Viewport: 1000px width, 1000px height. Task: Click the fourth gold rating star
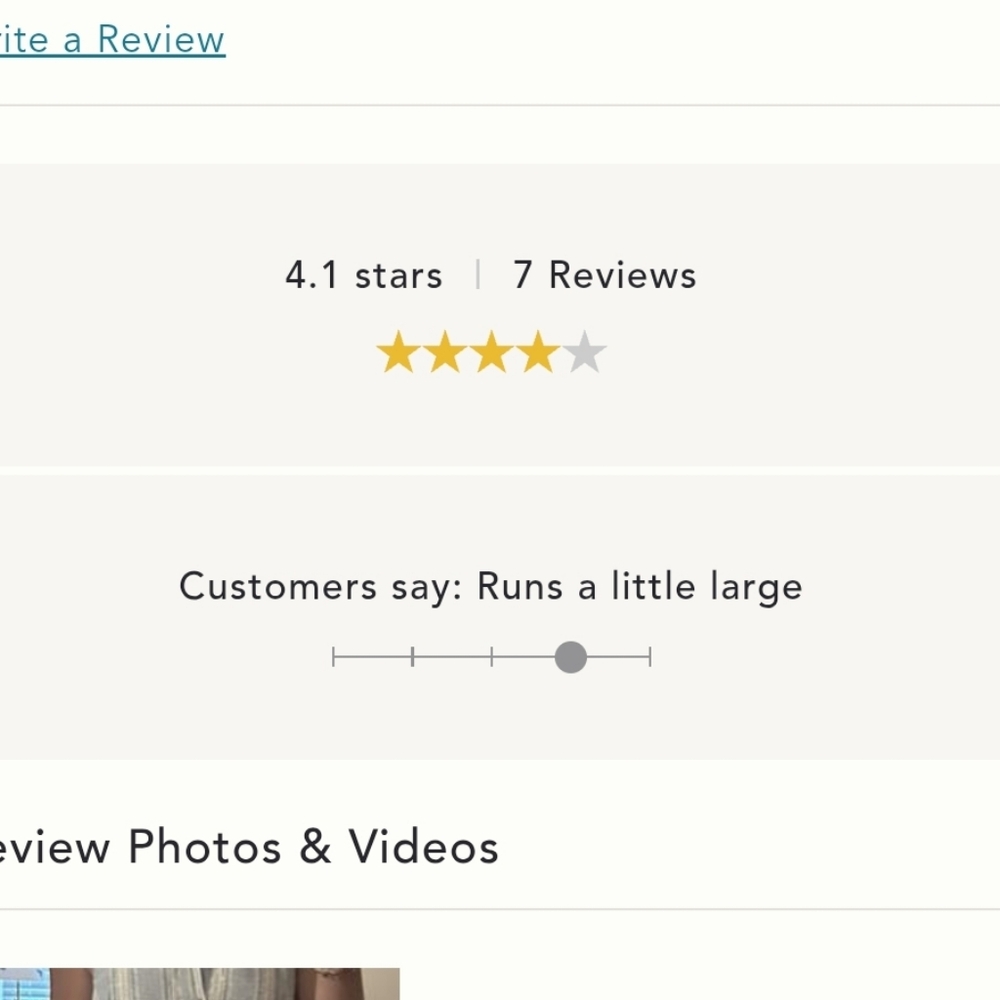click(x=538, y=351)
